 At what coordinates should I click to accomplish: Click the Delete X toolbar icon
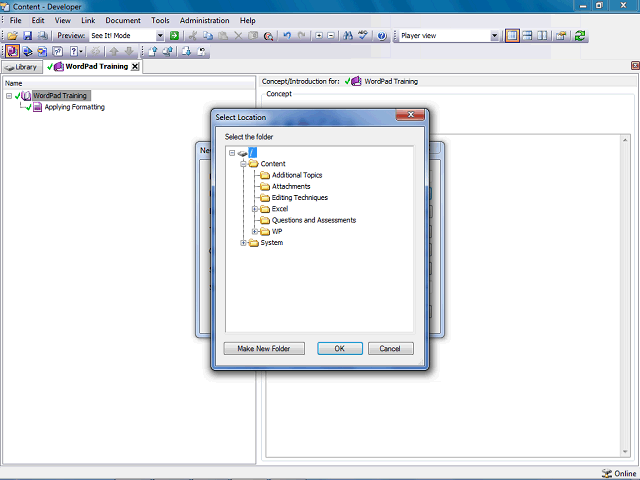pos(238,36)
